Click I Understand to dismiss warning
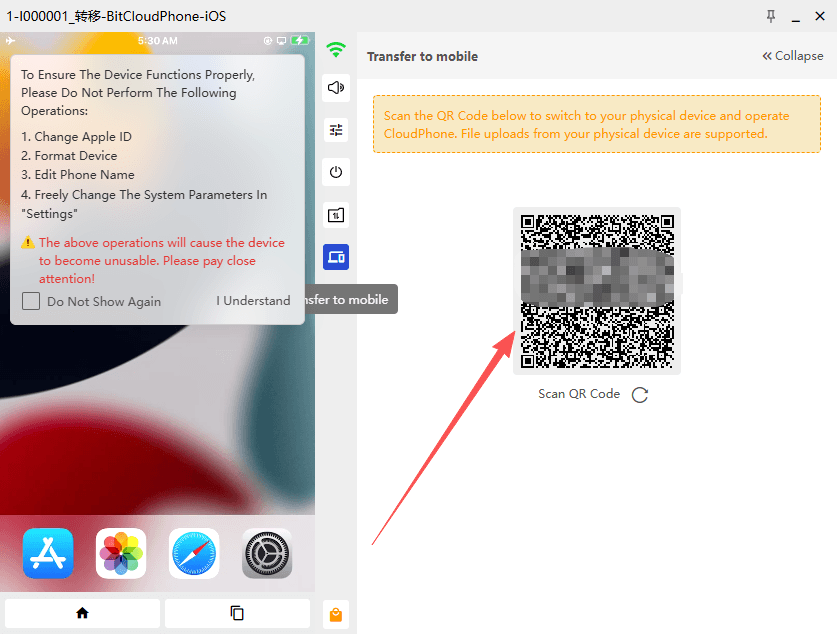Image resolution: width=837 pixels, height=634 pixels. click(254, 301)
